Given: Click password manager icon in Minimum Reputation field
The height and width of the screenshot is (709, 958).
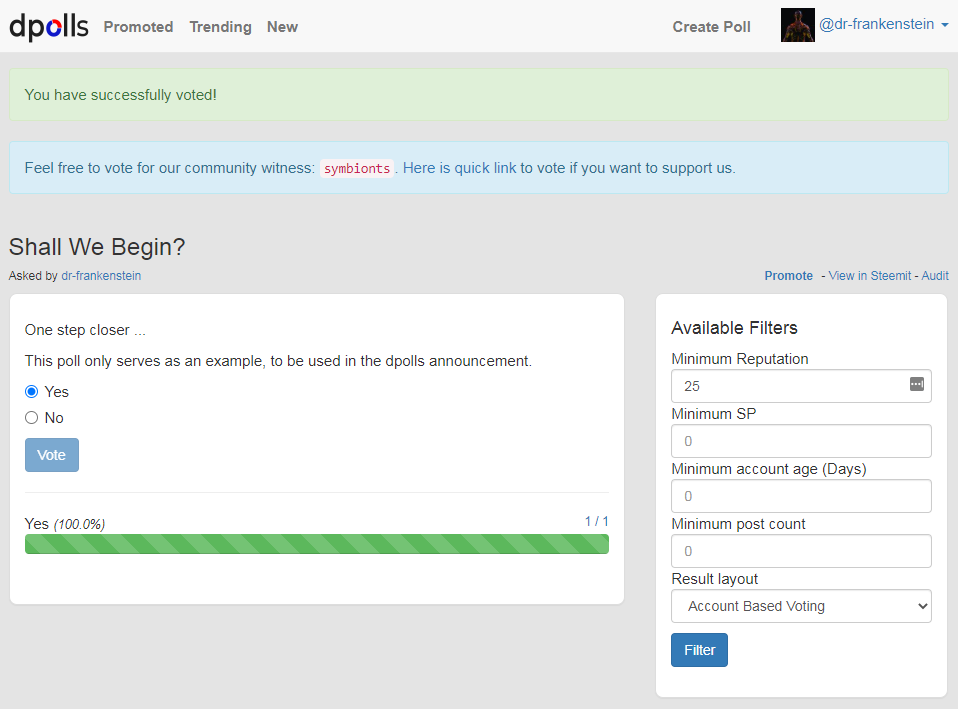Looking at the screenshot, I should pyautogui.click(x=916, y=384).
